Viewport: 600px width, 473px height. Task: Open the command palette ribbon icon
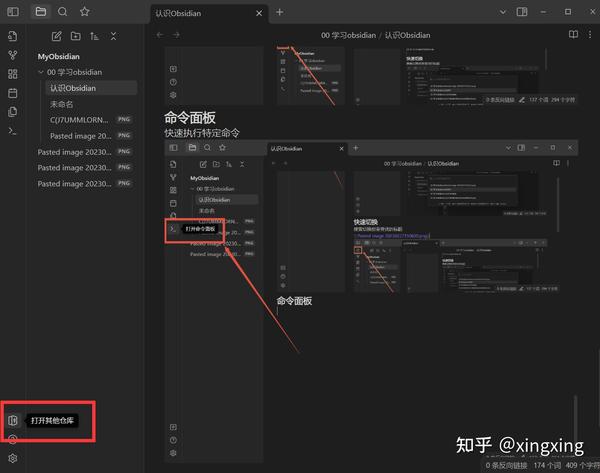(13, 131)
